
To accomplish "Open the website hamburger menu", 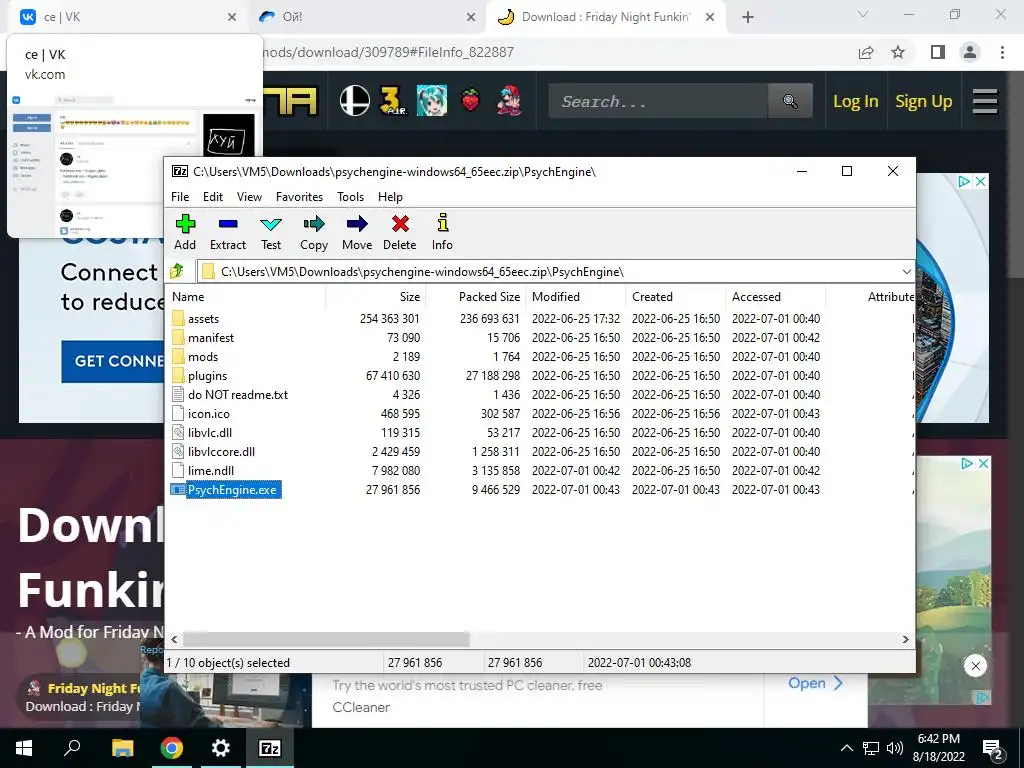I will [985, 101].
